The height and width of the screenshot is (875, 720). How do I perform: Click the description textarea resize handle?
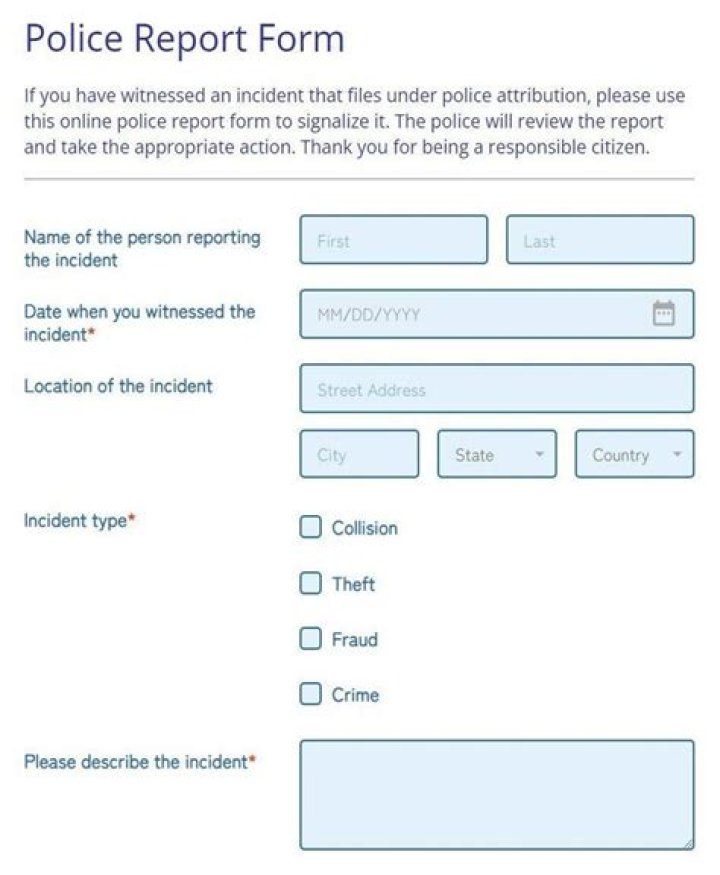point(686,843)
